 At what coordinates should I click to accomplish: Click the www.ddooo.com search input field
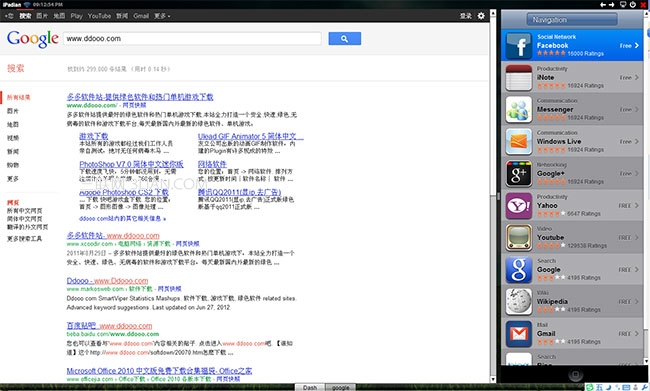(192, 39)
